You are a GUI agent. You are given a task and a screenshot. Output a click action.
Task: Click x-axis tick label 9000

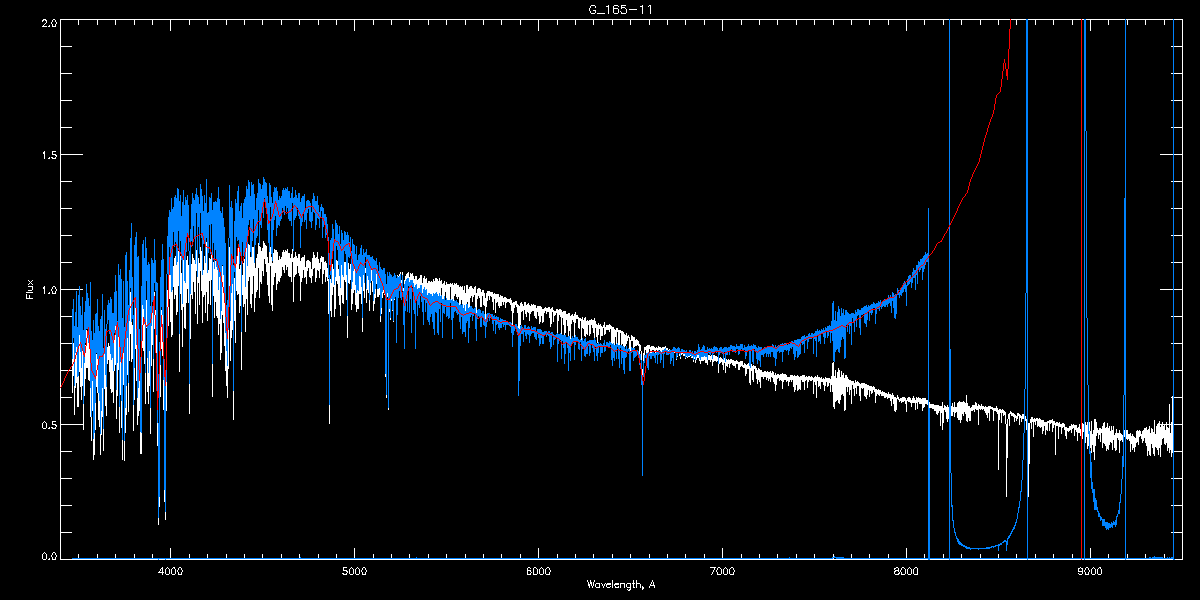click(x=1090, y=572)
